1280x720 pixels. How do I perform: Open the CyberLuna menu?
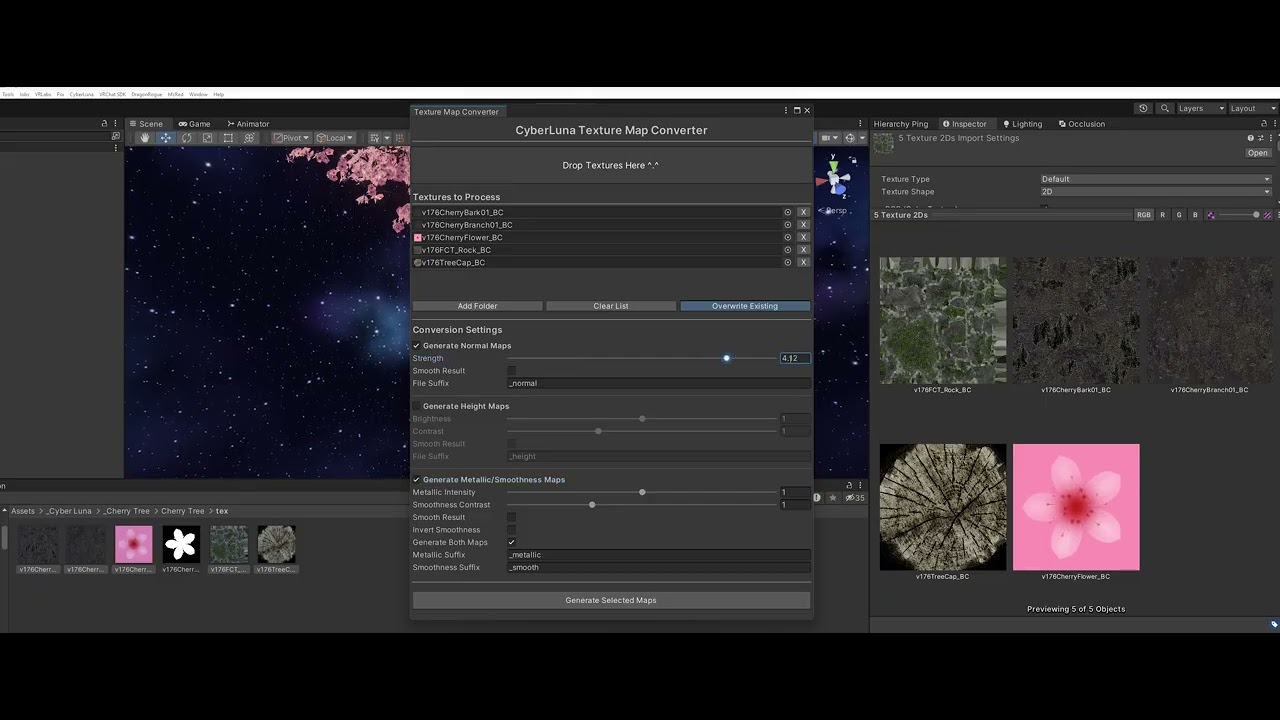point(82,94)
